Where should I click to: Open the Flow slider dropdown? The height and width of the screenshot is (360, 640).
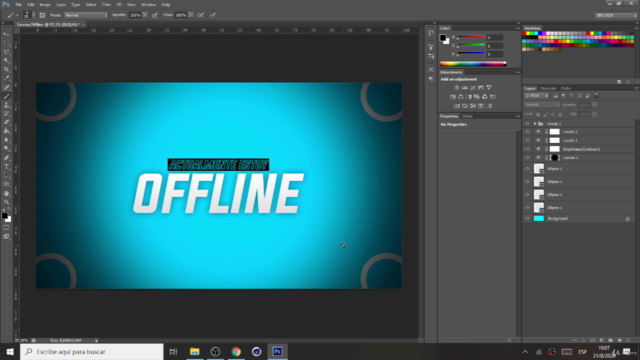(191, 15)
